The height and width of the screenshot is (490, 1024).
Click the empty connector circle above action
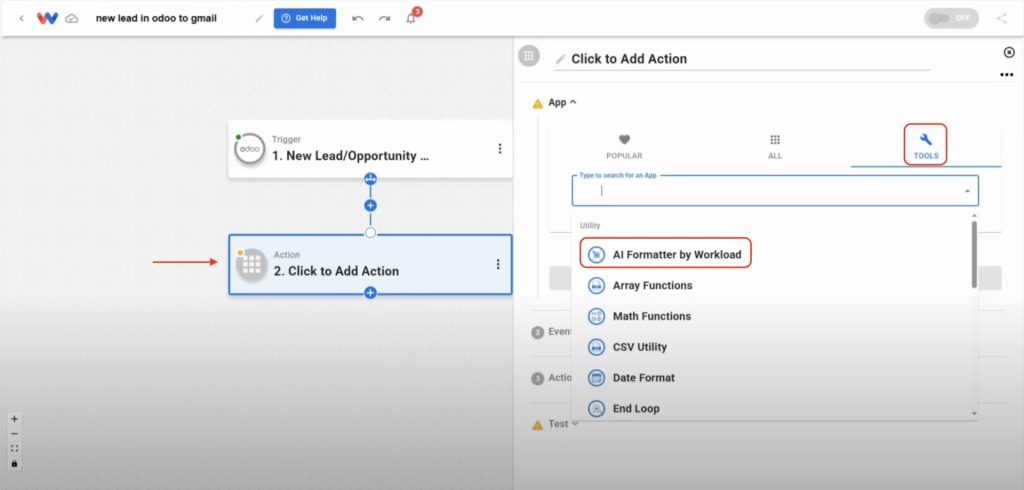(370, 233)
